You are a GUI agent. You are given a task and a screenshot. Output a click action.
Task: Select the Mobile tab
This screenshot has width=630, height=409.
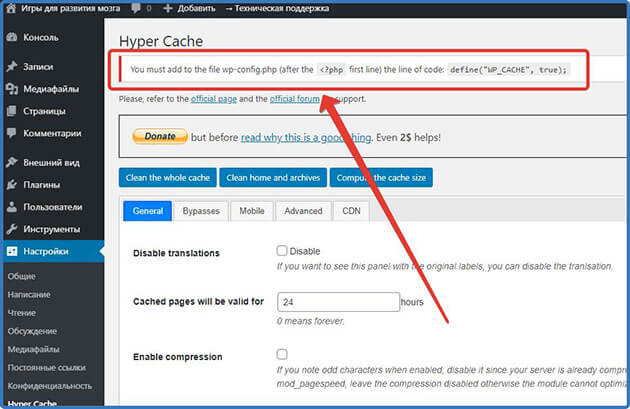pyautogui.click(x=252, y=211)
